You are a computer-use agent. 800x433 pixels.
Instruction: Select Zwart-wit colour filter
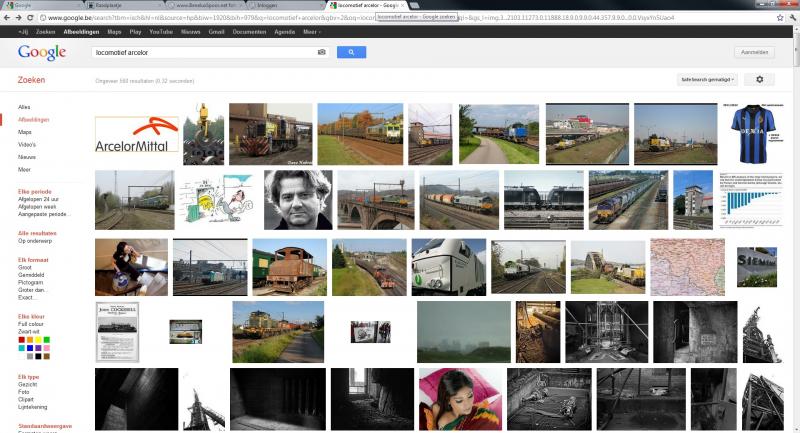click(x=29, y=332)
